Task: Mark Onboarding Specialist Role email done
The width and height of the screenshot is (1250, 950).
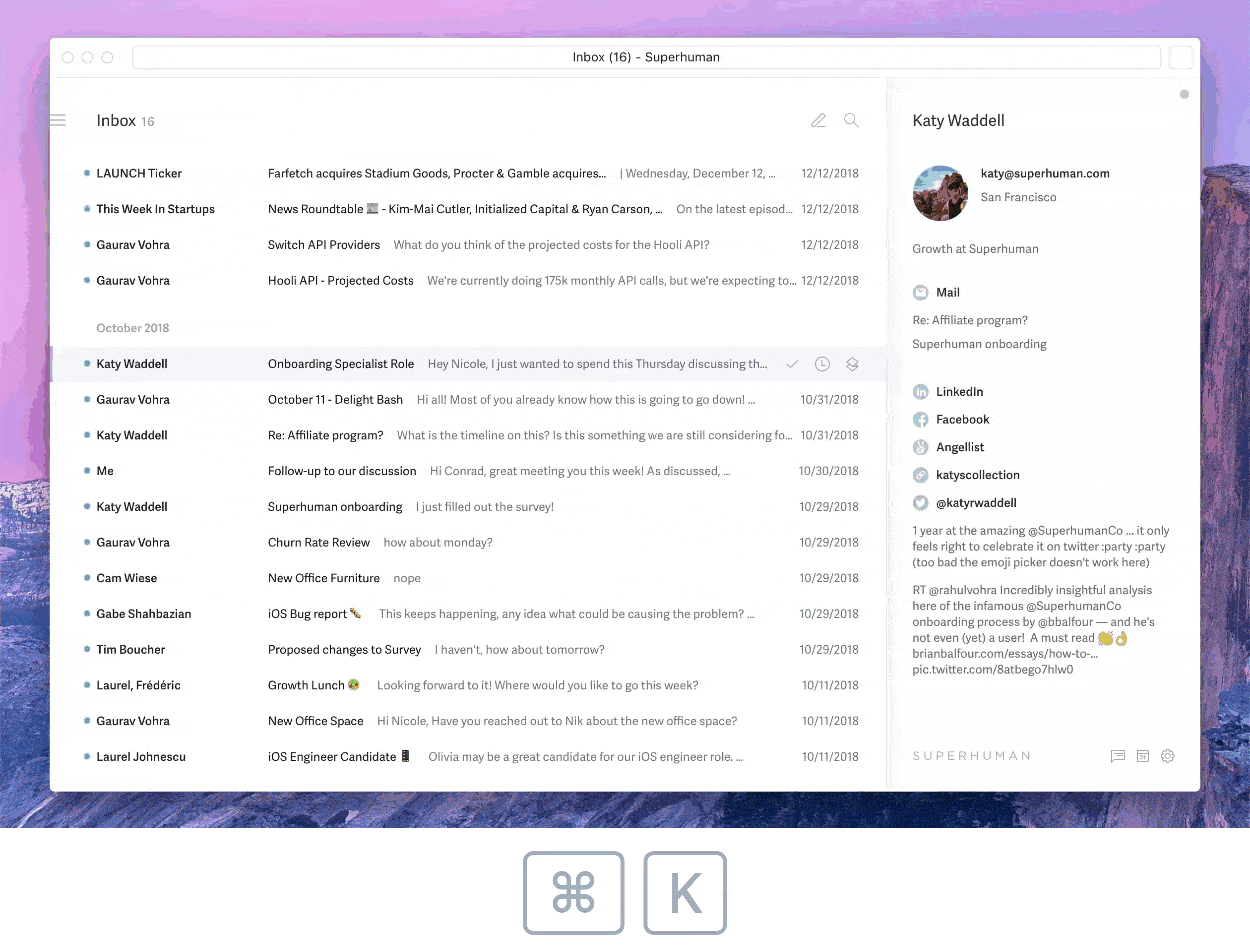Action: 792,364
